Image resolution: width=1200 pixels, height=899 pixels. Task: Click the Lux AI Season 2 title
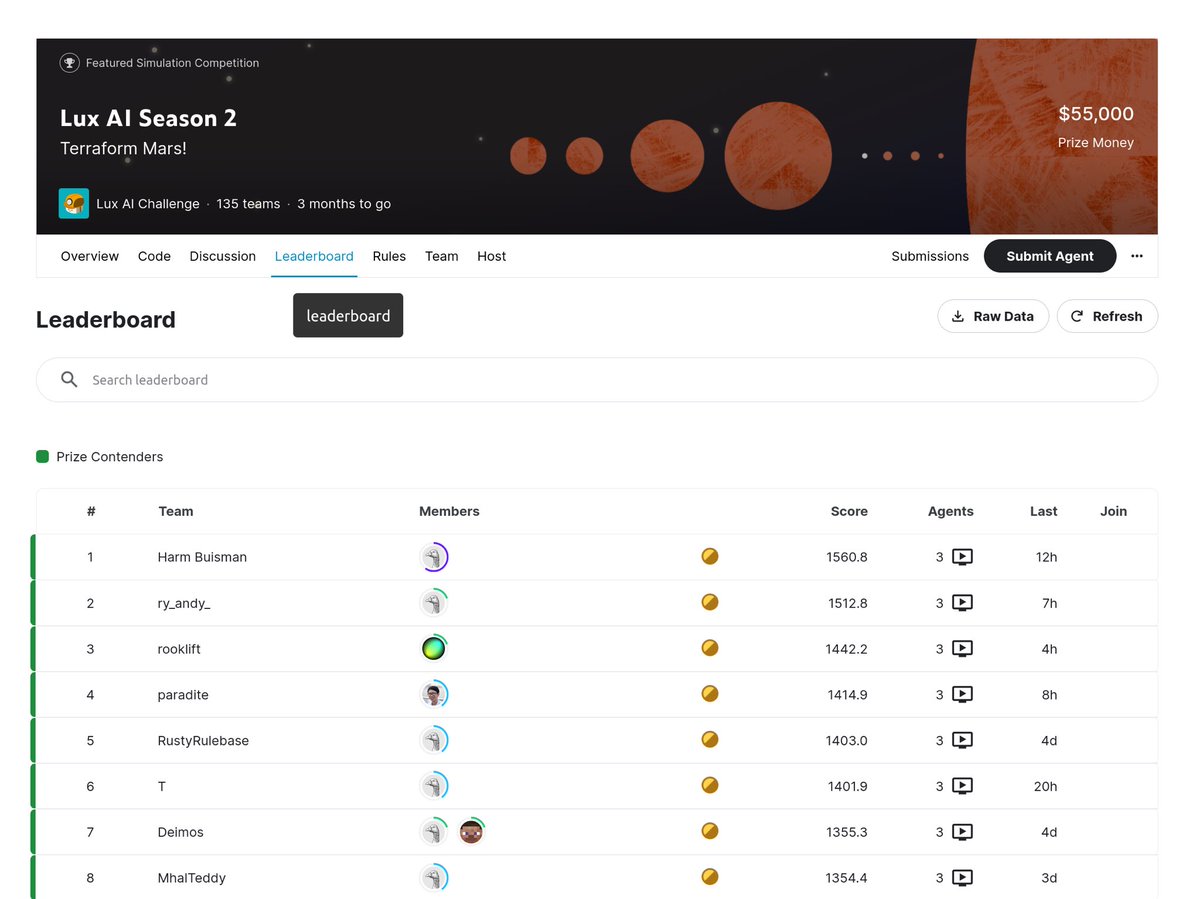[148, 118]
